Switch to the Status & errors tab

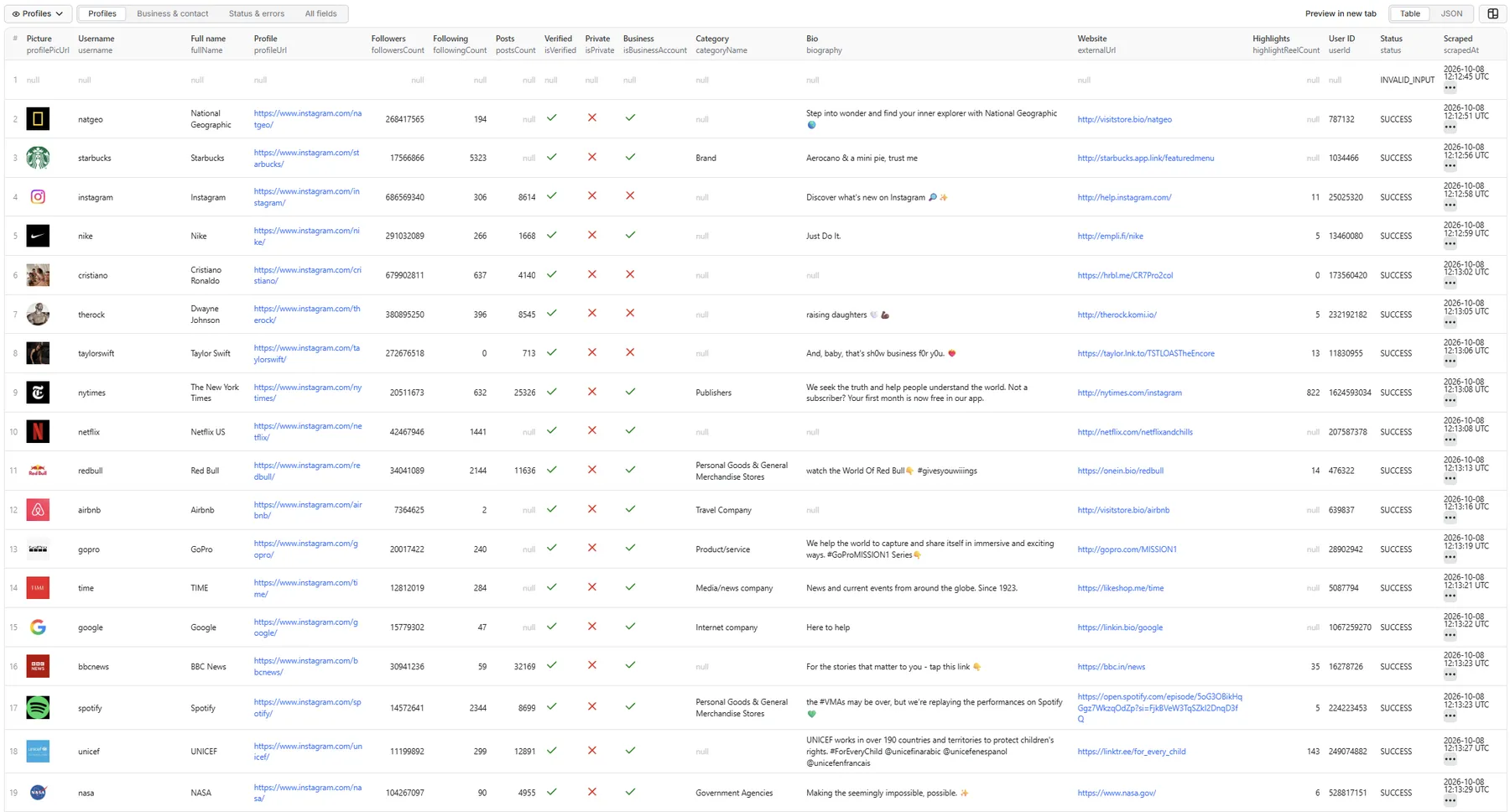point(257,13)
